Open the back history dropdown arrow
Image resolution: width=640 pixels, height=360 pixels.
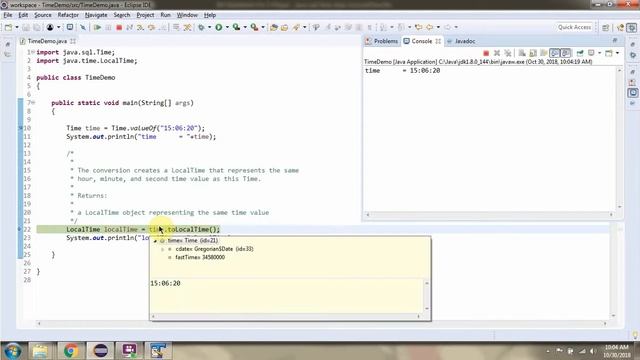coord(438,27)
